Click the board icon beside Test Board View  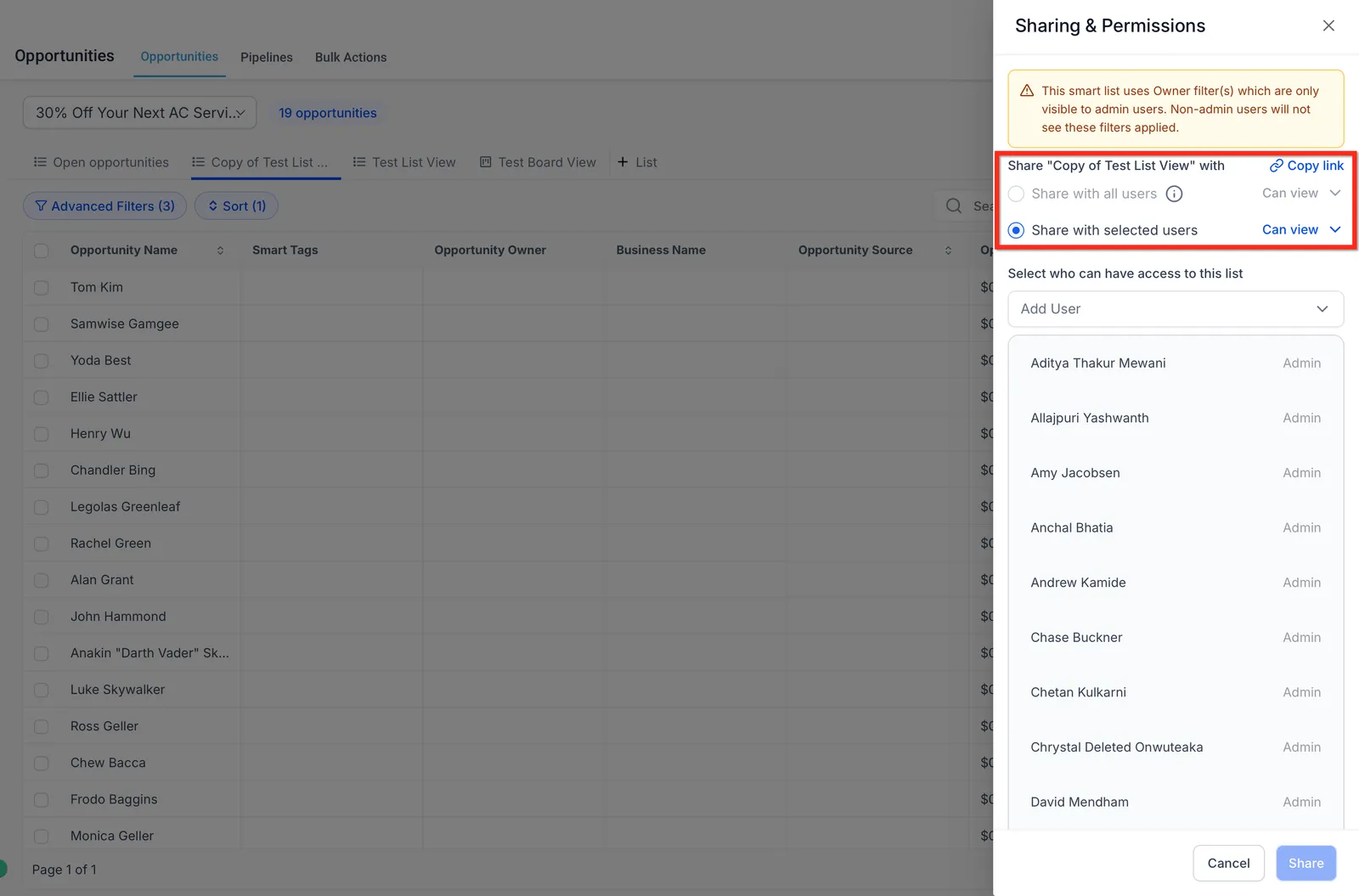(486, 161)
